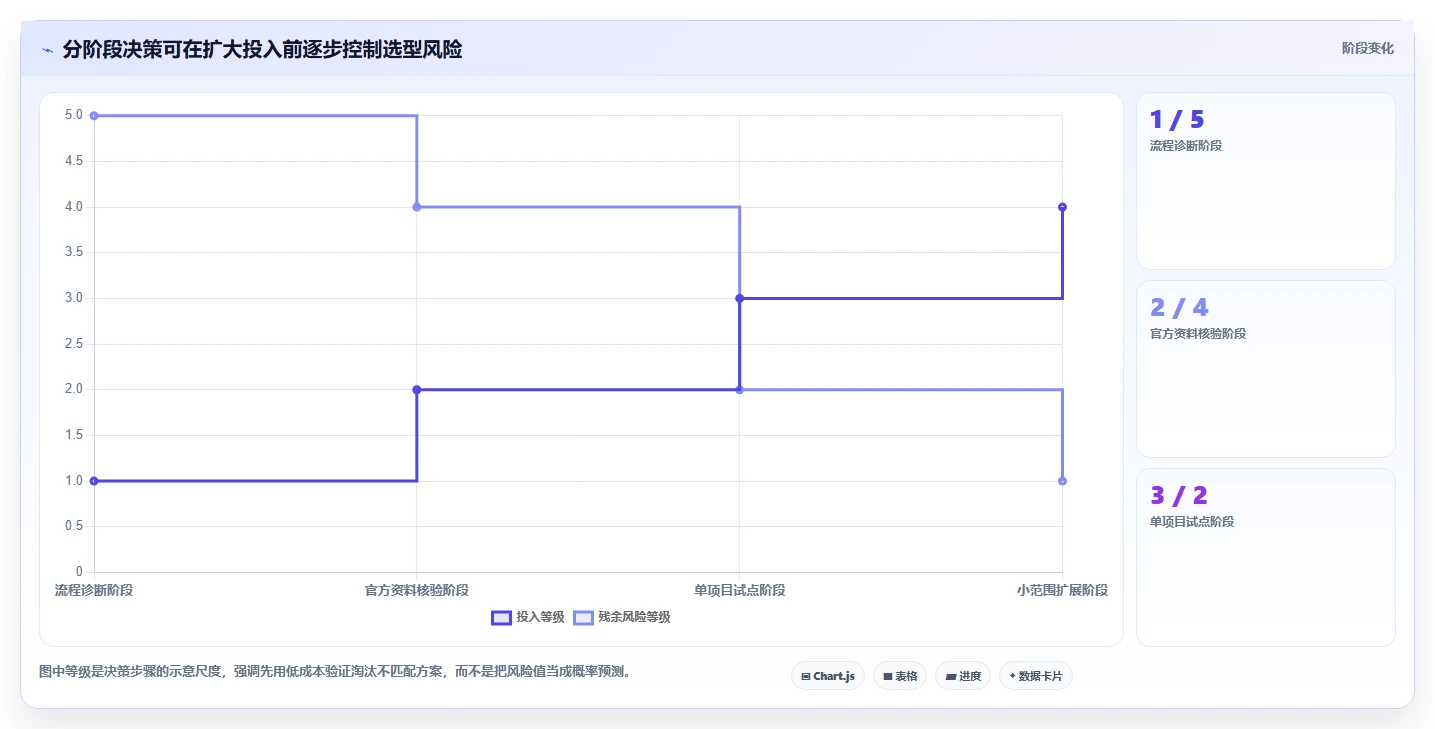Click the 官方资料核验阶段 axis label
This screenshot has height=729, width=1435.
click(x=417, y=590)
